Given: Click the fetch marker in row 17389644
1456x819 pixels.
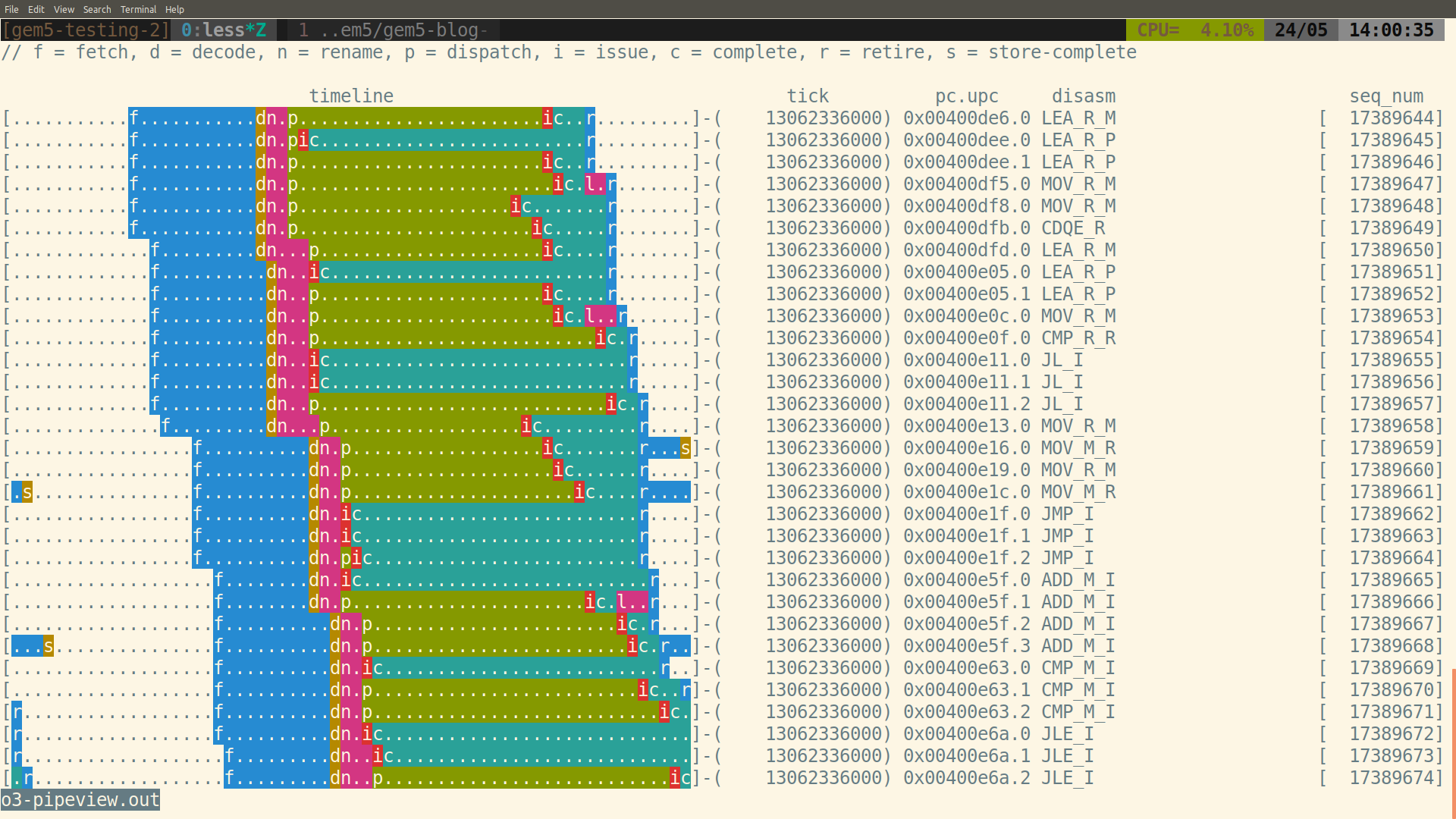Looking at the screenshot, I should point(133,118).
